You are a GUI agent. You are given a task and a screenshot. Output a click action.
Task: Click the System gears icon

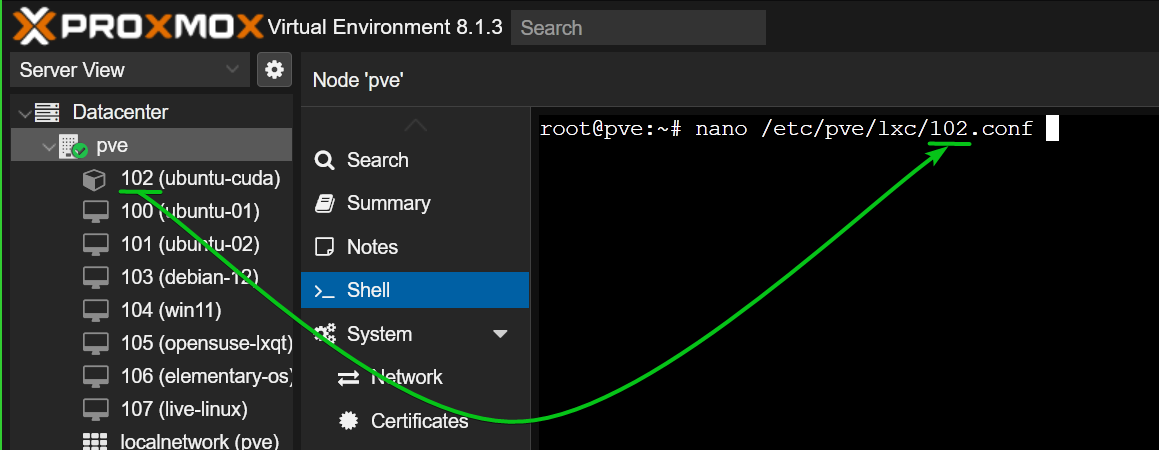click(x=325, y=334)
